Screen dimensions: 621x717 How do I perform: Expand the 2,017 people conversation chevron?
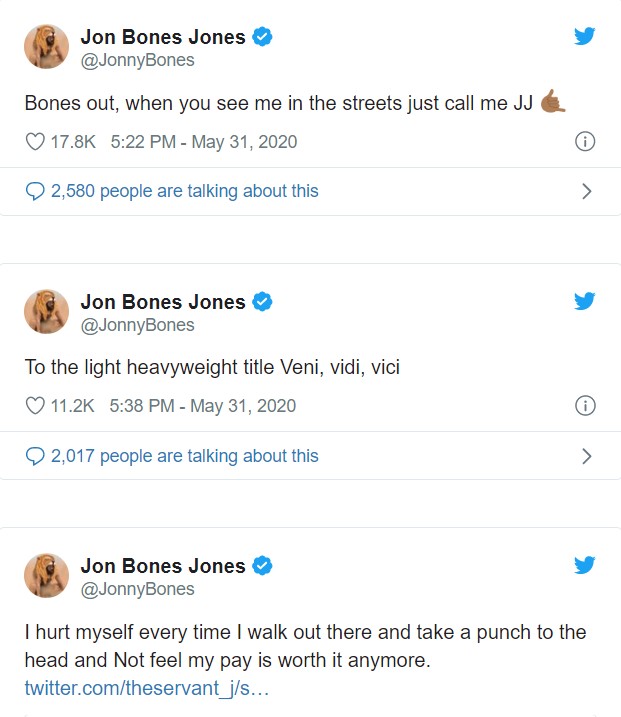click(x=586, y=456)
